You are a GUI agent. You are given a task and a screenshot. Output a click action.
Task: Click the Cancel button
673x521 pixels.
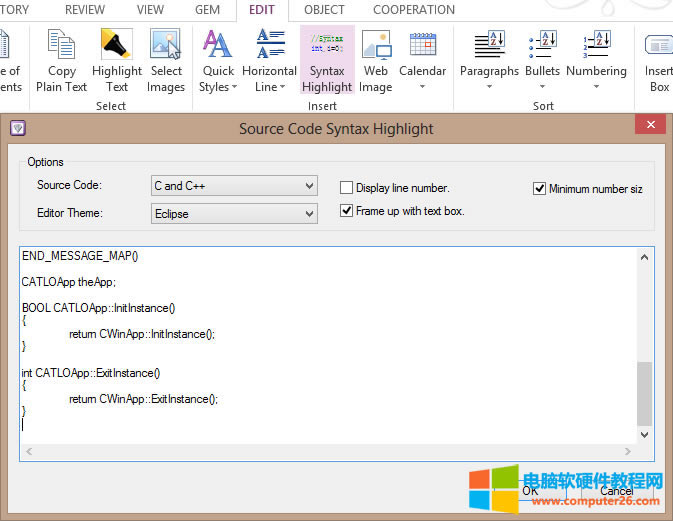[x=617, y=491]
